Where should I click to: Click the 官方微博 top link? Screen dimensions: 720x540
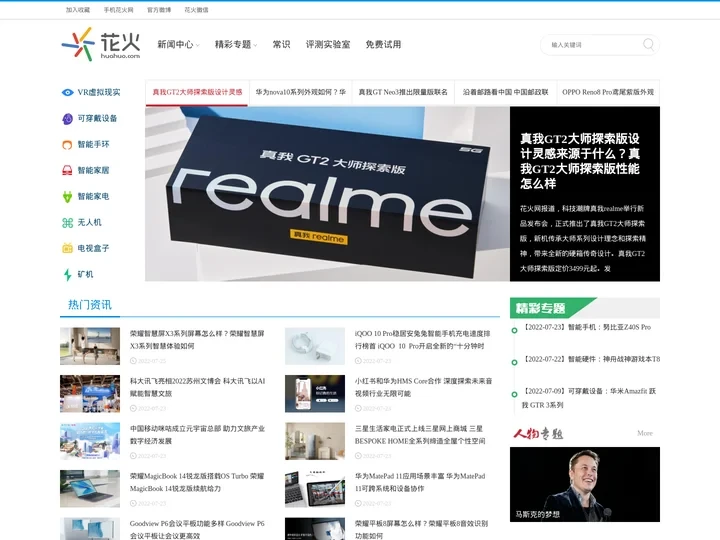pyautogui.click(x=159, y=10)
